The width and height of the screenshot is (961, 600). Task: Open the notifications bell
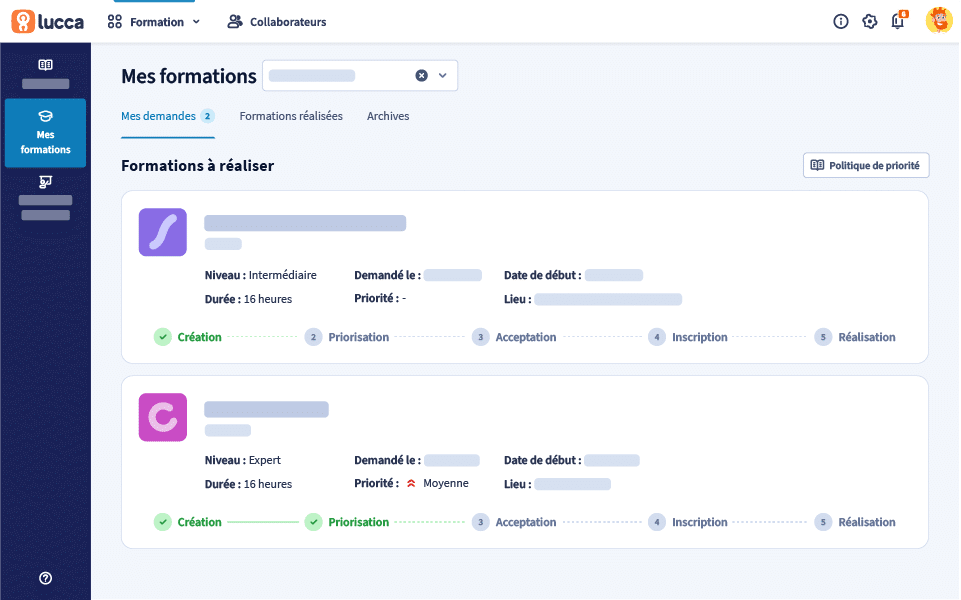[x=898, y=22]
